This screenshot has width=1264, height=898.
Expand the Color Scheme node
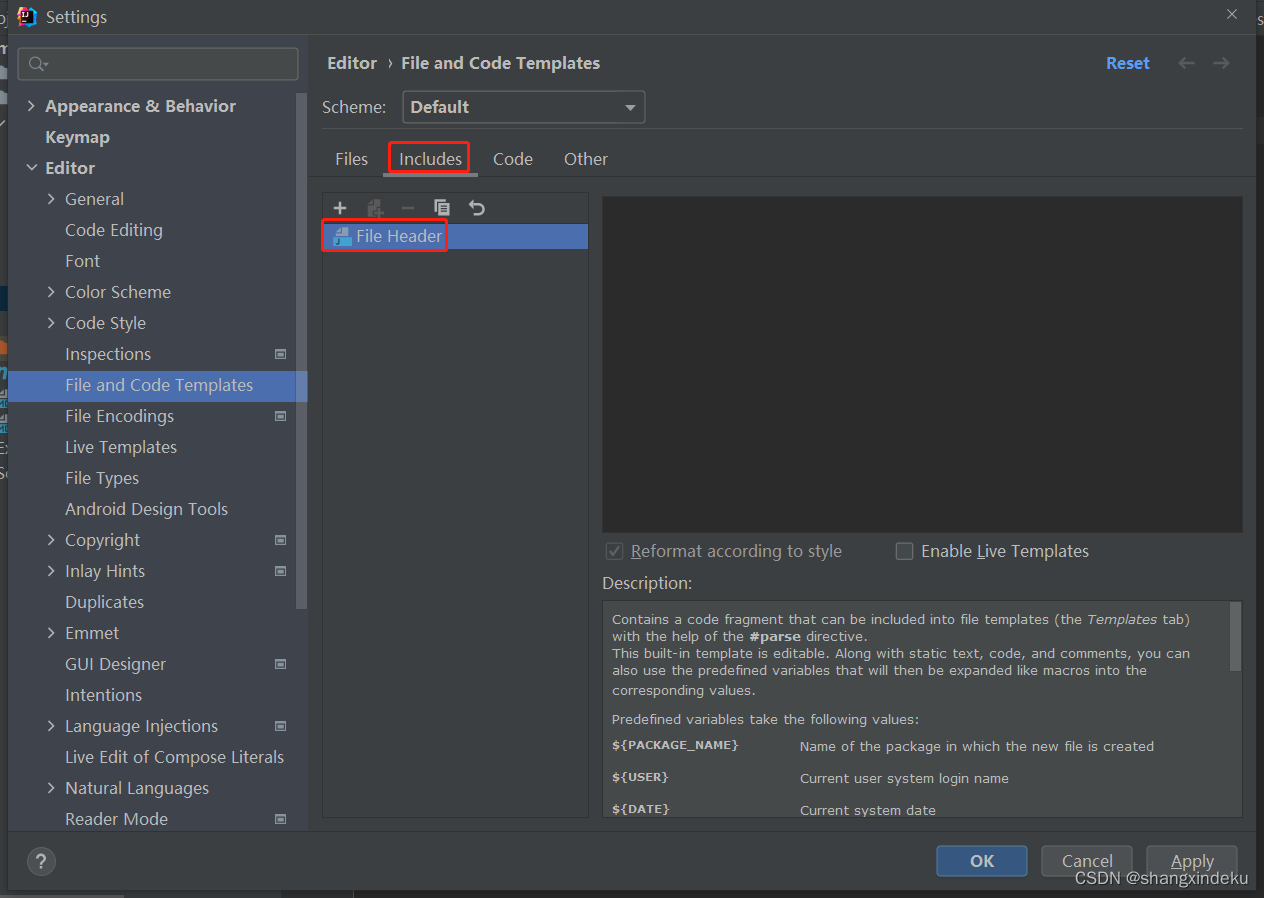pos(51,292)
